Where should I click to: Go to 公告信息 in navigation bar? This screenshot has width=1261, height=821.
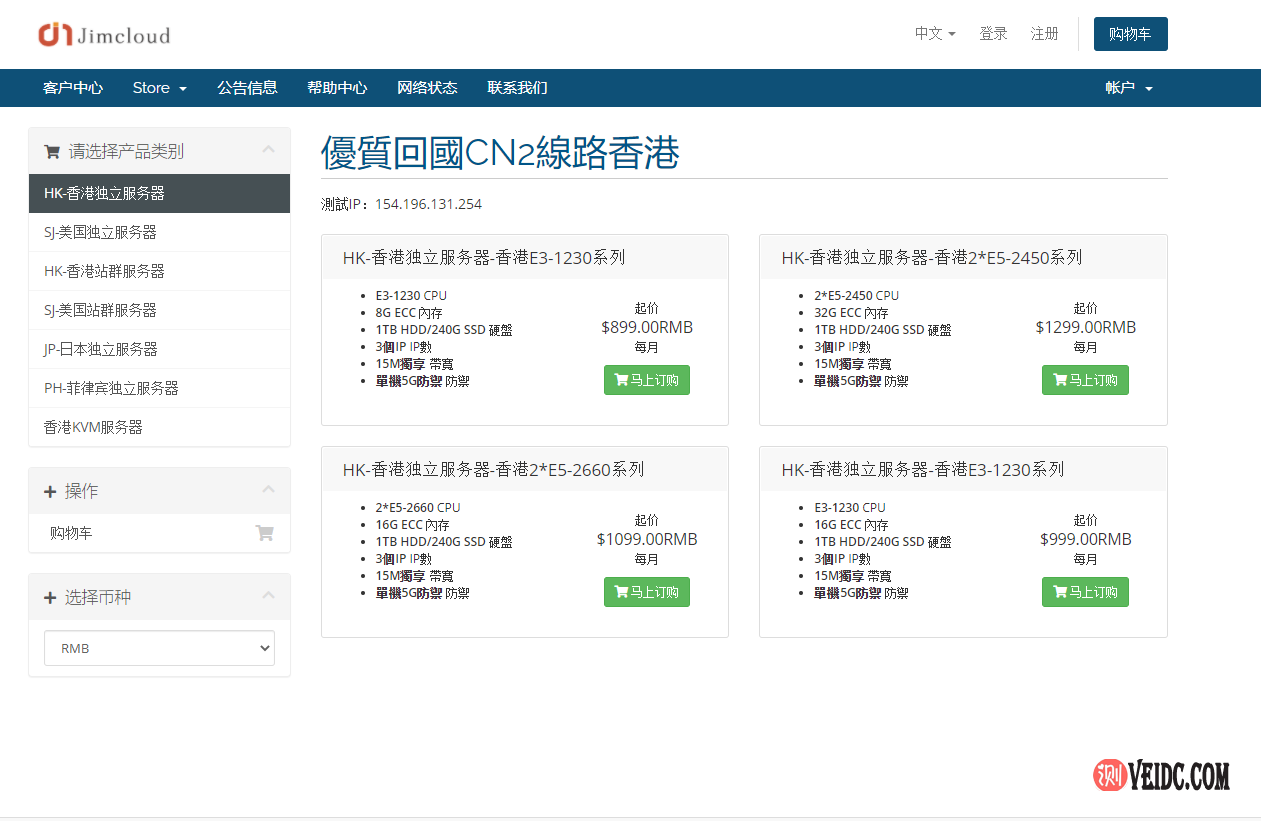pyautogui.click(x=247, y=88)
